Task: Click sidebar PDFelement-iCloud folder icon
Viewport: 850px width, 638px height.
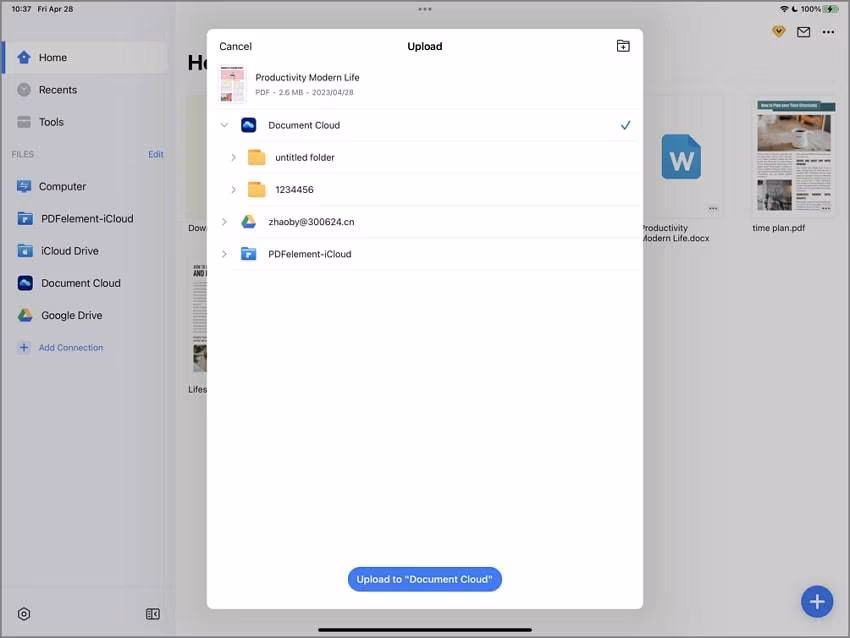Action: pos(25,218)
